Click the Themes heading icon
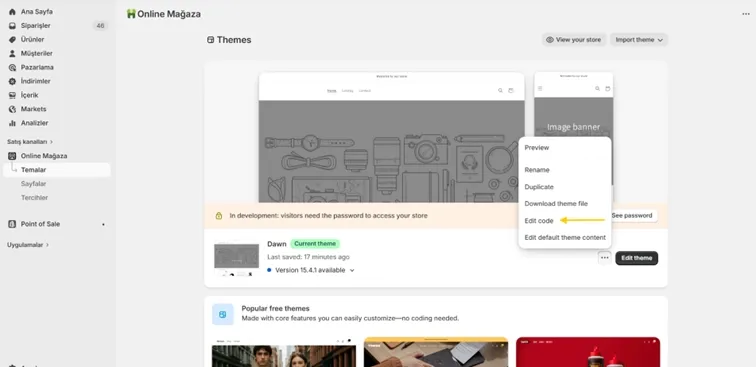This screenshot has width=756, height=367. [x=210, y=40]
